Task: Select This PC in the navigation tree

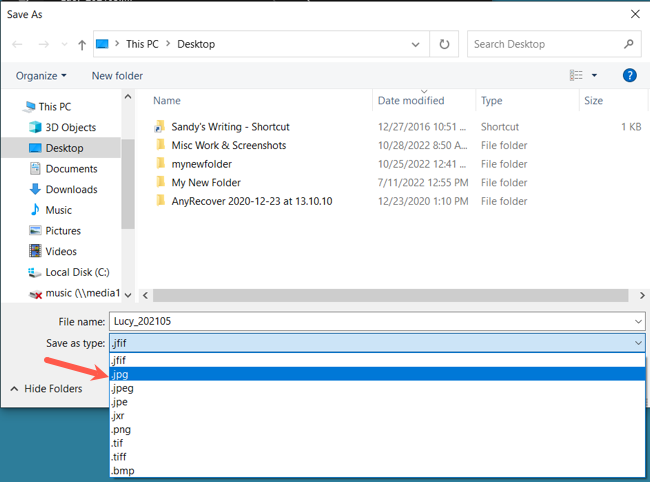Action: 55,107
